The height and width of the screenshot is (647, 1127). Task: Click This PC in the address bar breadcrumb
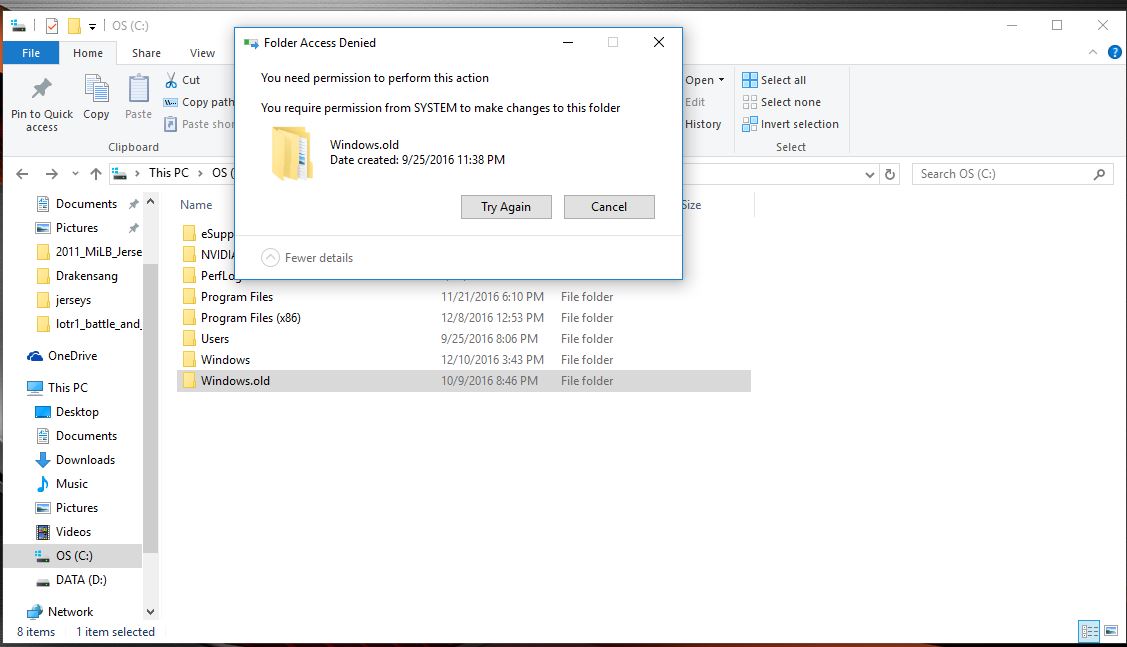[169, 173]
